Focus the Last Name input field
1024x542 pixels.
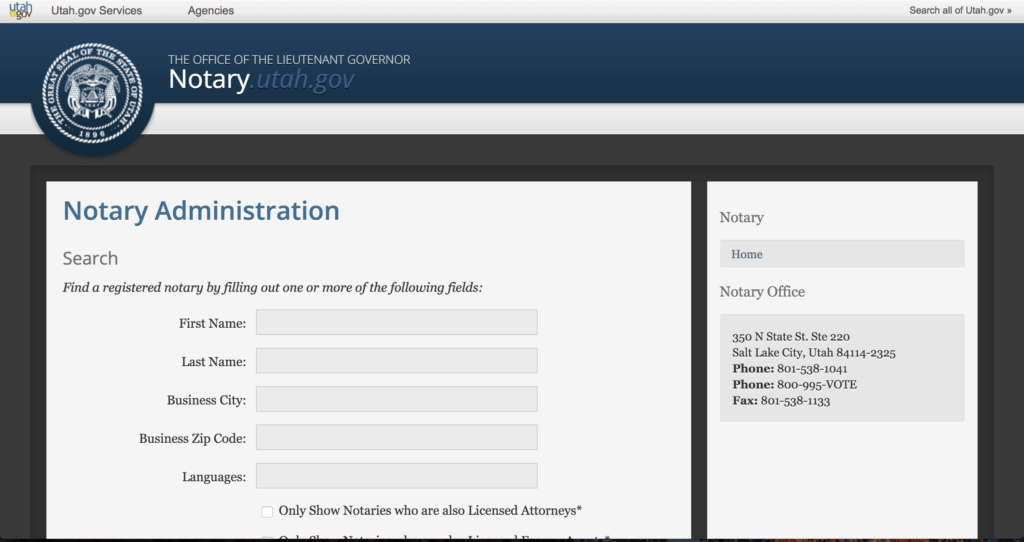click(x=396, y=360)
